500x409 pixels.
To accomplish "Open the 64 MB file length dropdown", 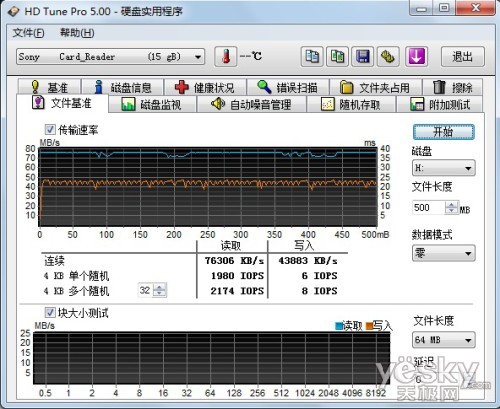I will pos(444,340).
